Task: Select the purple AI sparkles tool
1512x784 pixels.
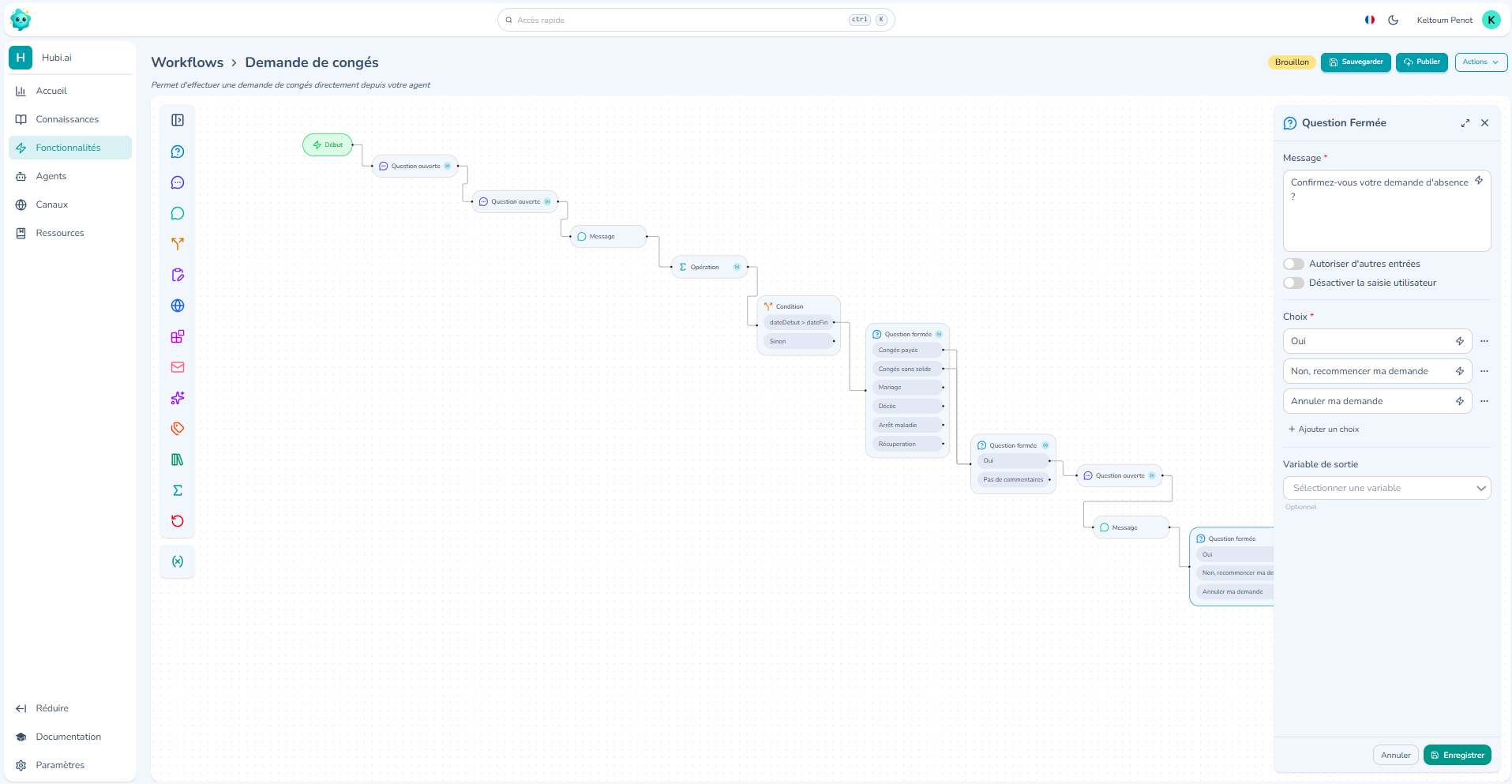Action: tap(178, 398)
